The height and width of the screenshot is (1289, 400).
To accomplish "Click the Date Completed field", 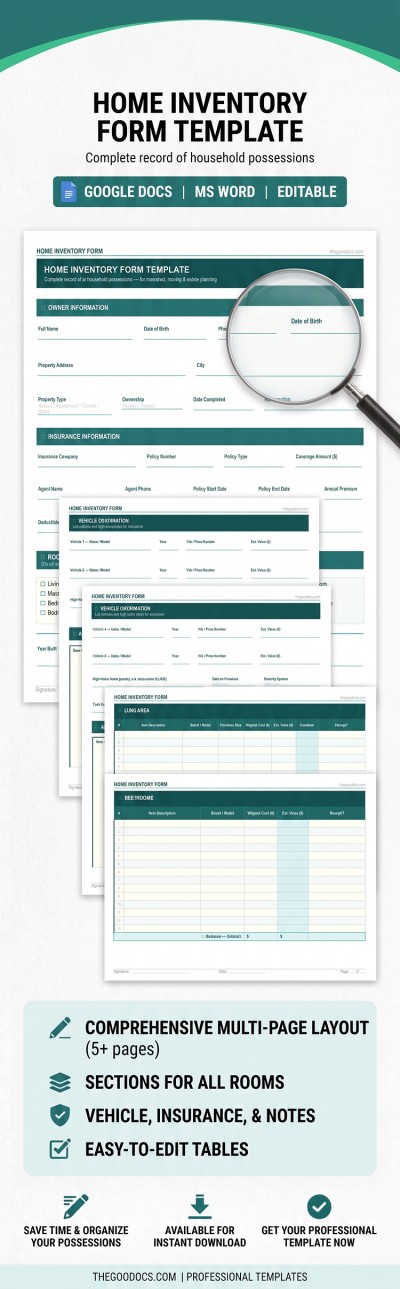I will [223, 403].
